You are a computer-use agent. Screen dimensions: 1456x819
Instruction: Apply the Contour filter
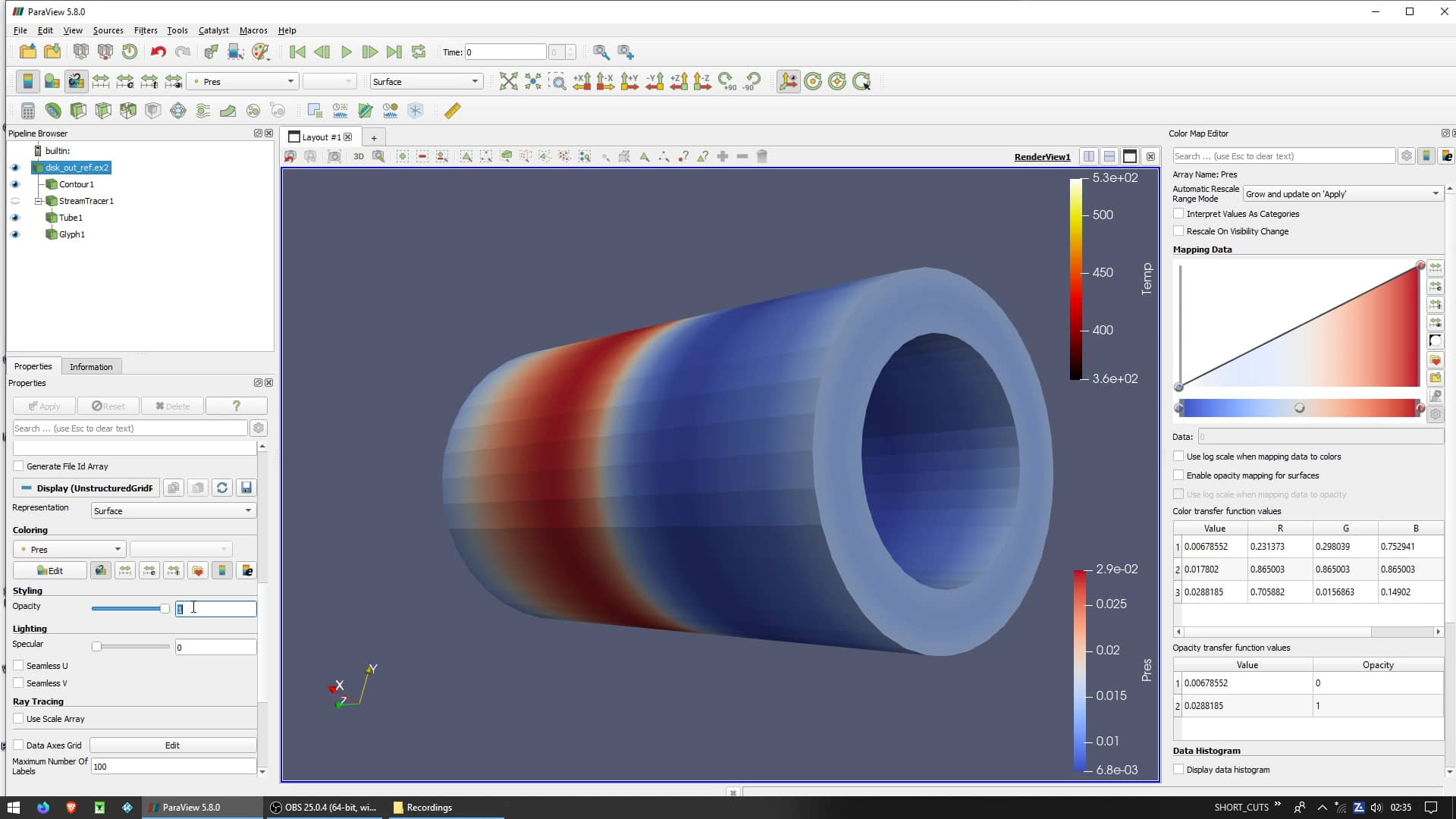coord(54,110)
